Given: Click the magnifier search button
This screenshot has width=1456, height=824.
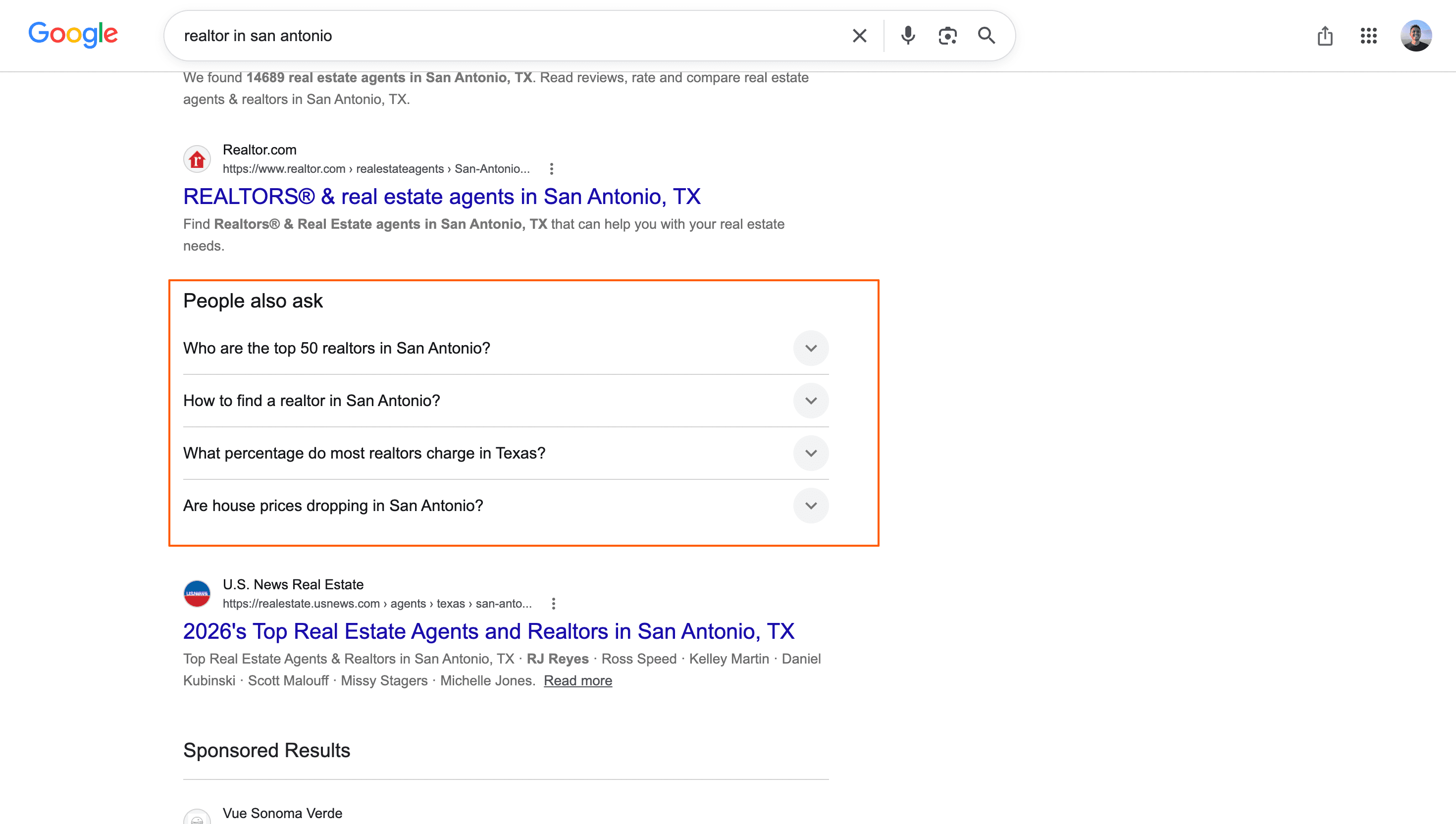Looking at the screenshot, I should click(987, 36).
